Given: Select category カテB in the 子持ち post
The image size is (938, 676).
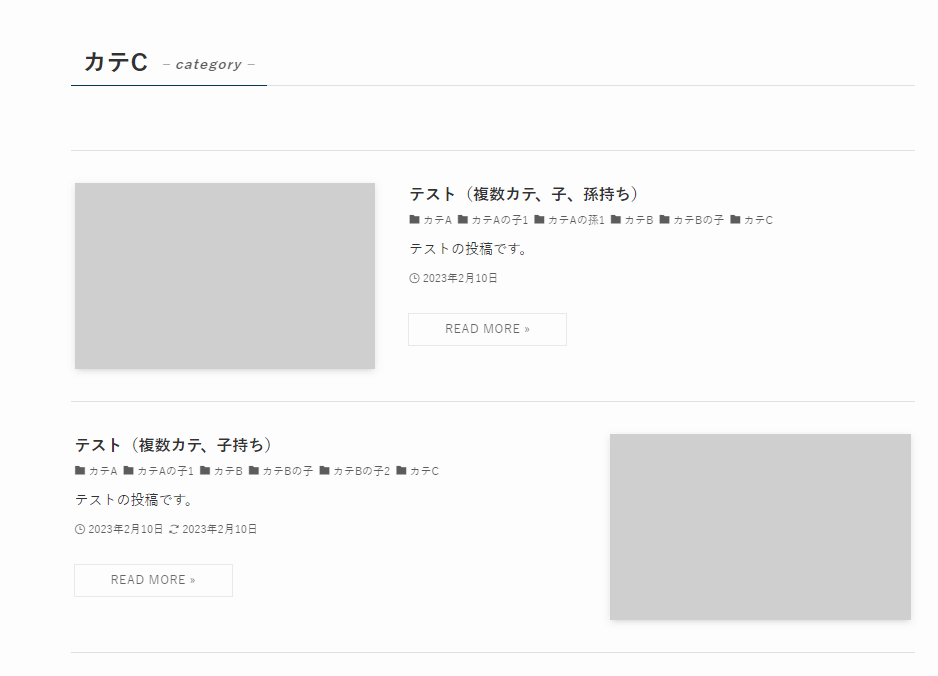Looking at the screenshot, I should pos(228,471).
